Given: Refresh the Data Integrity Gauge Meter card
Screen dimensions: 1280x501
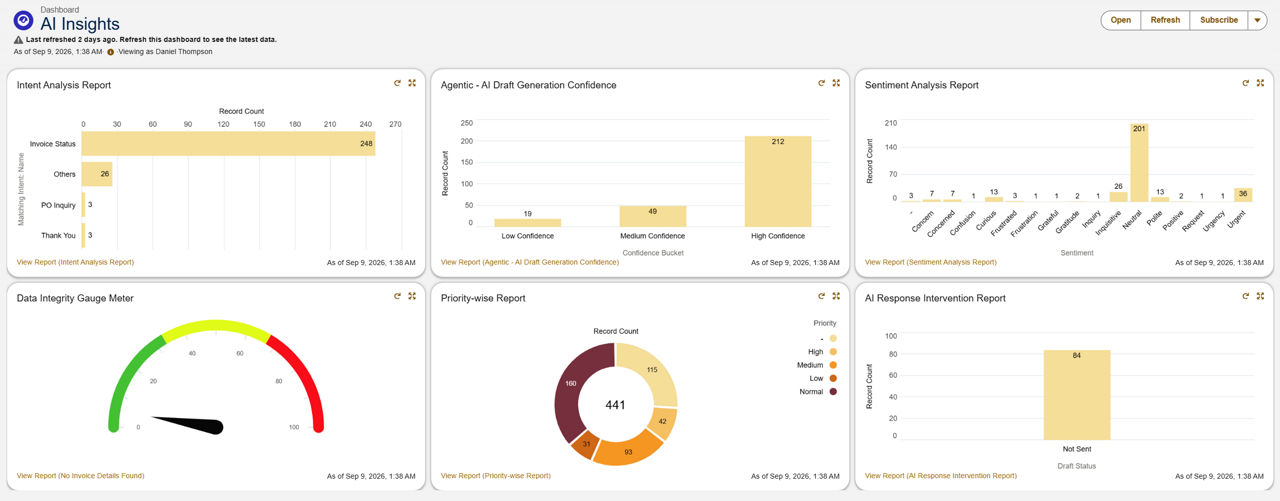Looking at the screenshot, I should pos(398,296).
